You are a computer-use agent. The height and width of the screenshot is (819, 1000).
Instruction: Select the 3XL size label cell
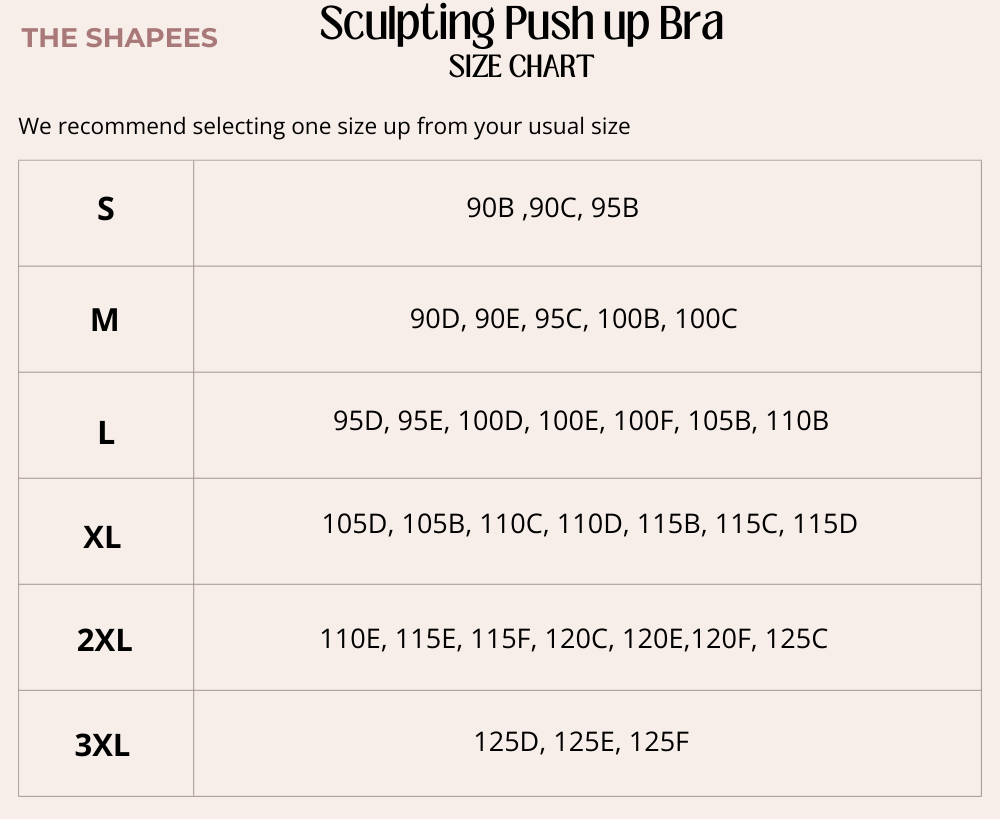pyautogui.click(x=106, y=743)
